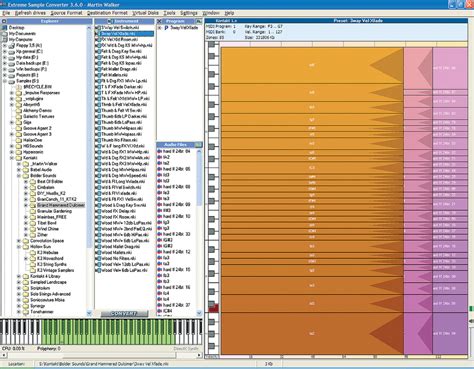Image resolution: width=474 pixels, height=369 pixels.
Task: Click the My data (D:) drive icon
Action: coord(12,57)
